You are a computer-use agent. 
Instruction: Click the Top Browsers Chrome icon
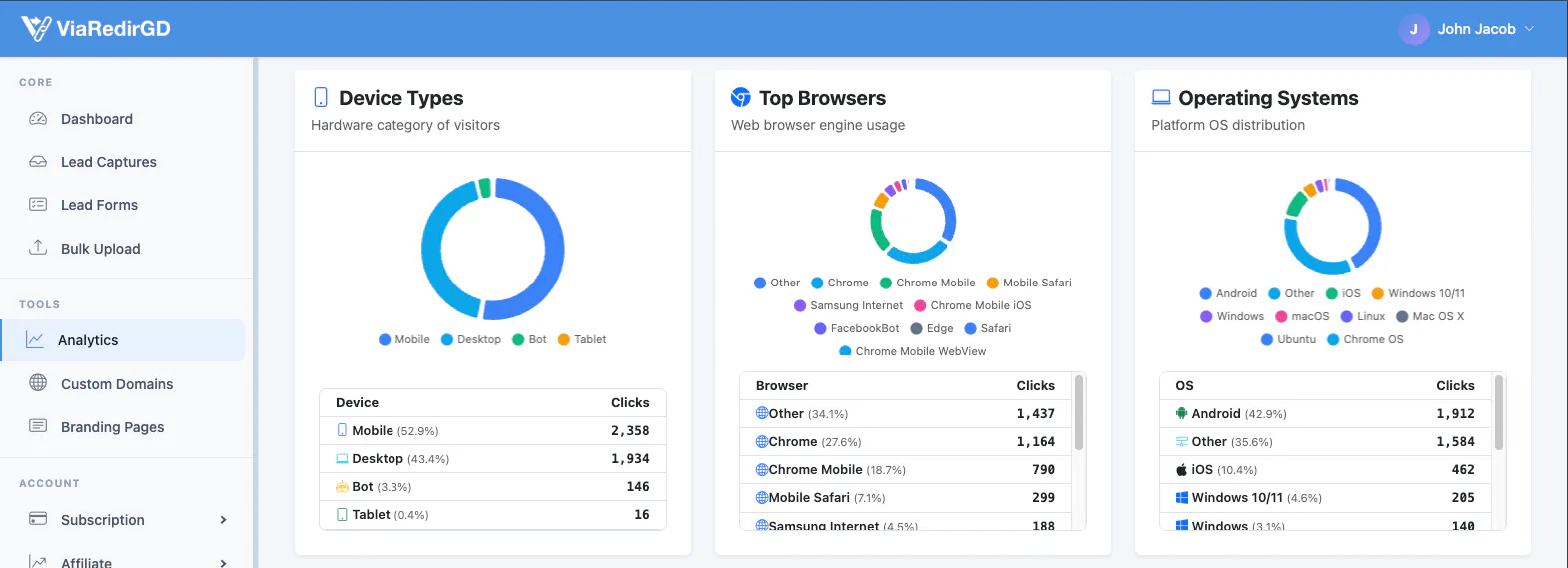click(x=741, y=97)
